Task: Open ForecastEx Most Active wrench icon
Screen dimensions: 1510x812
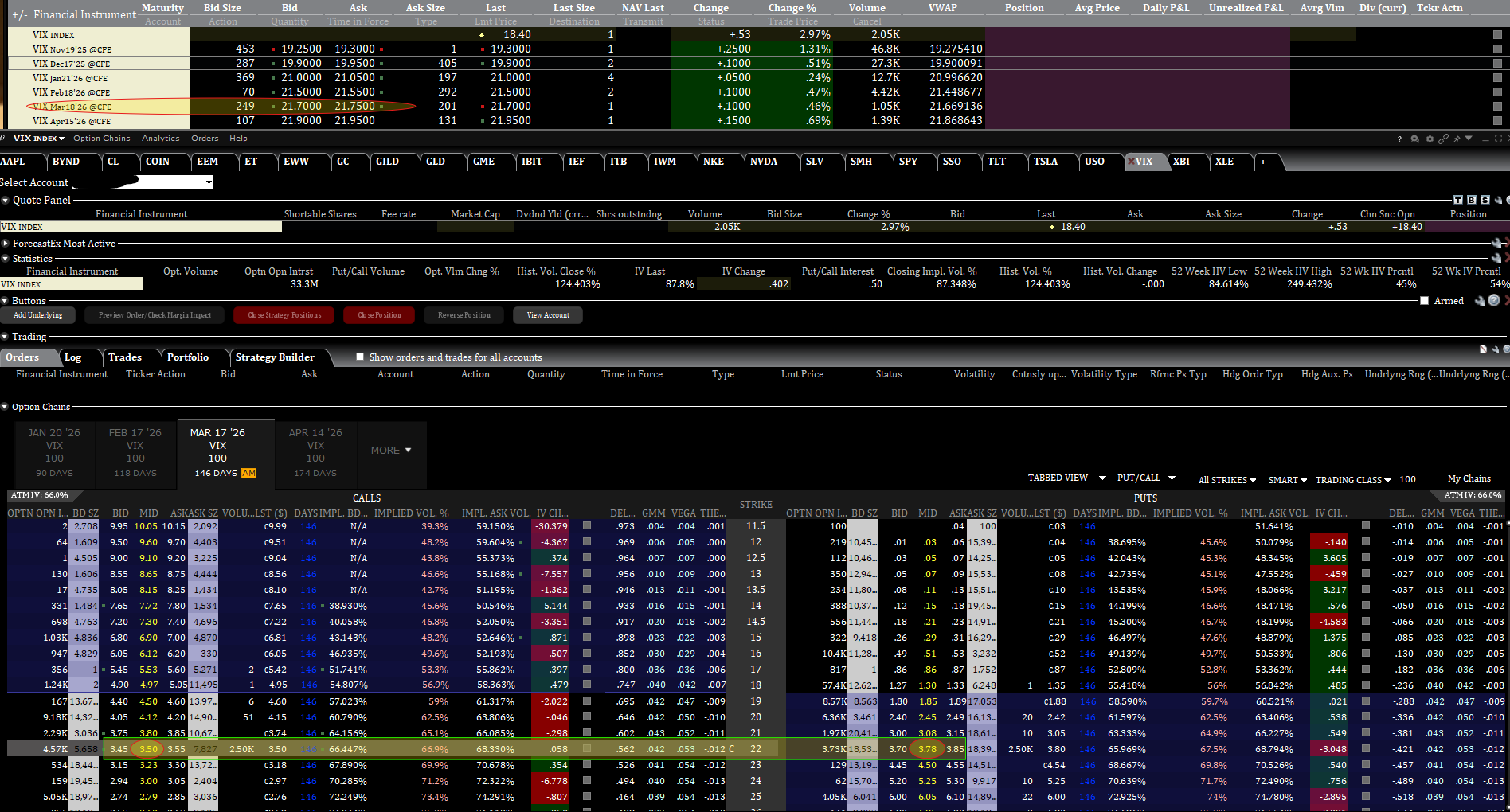Action: pyautogui.click(x=1496, y=243)
